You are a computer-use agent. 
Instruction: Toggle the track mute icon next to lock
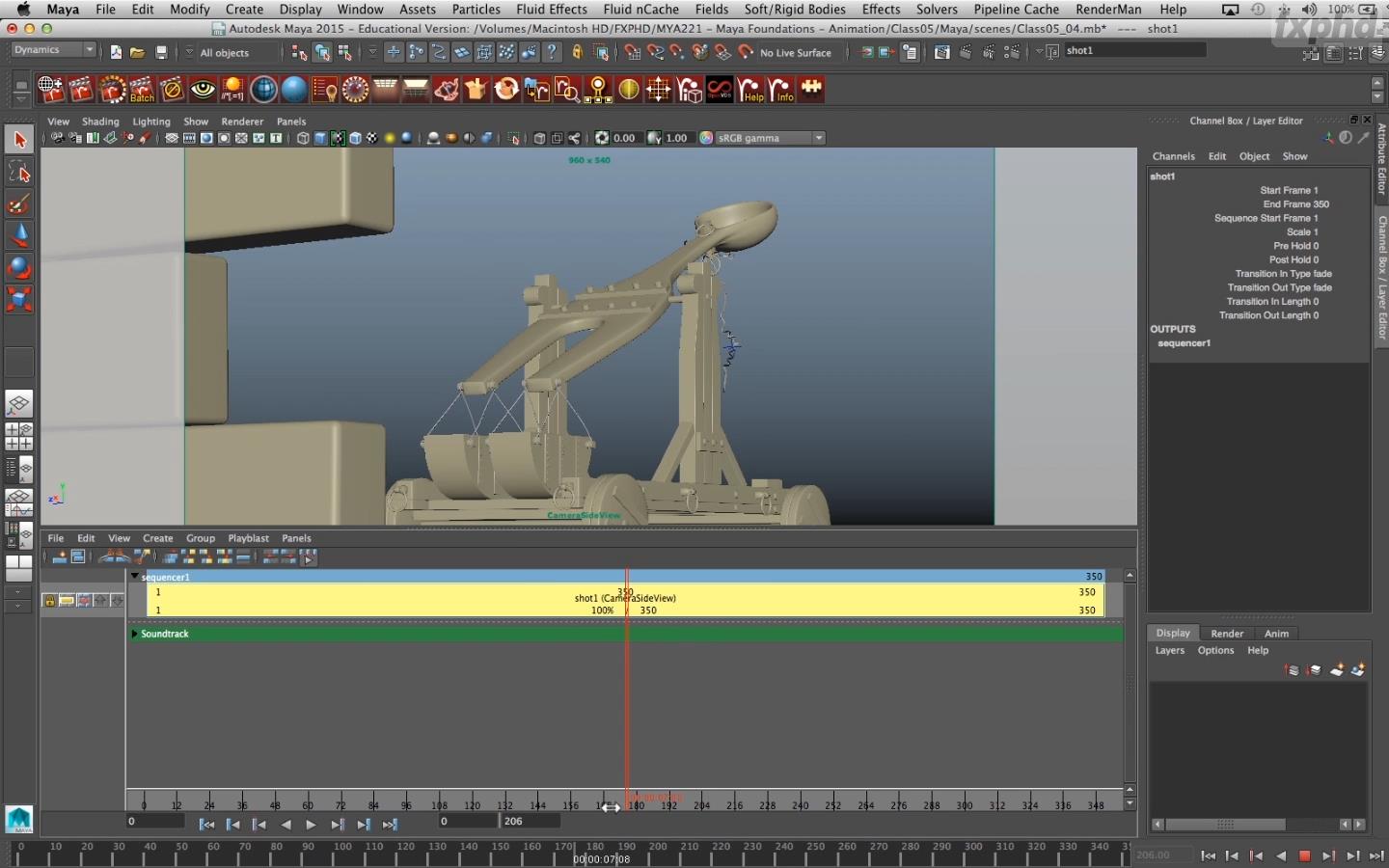coord(66,601)
